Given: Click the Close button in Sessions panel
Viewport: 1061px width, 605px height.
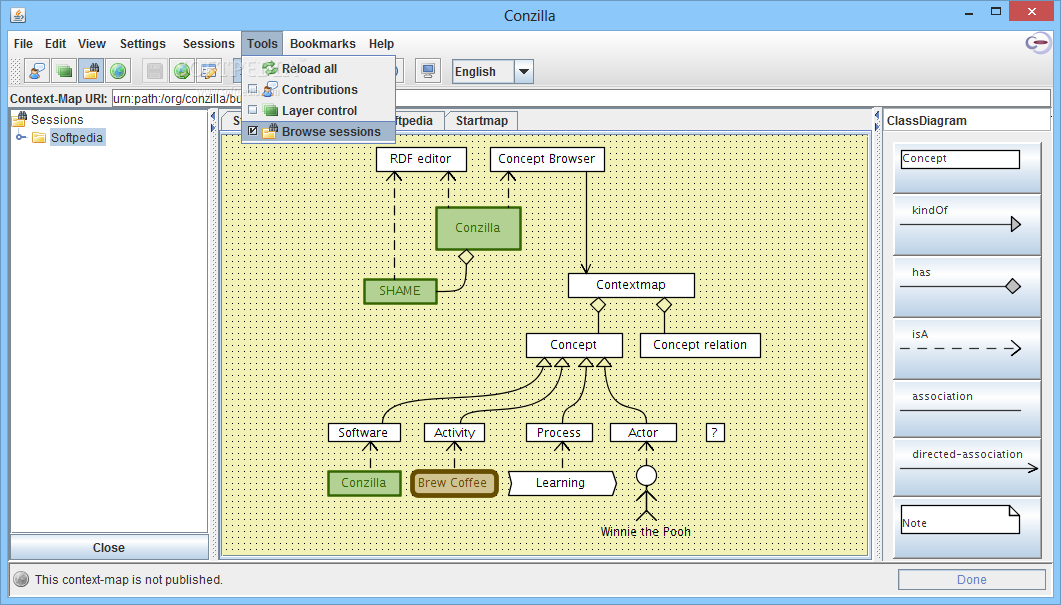Looking at the screenshot, I should pos(109,547).
